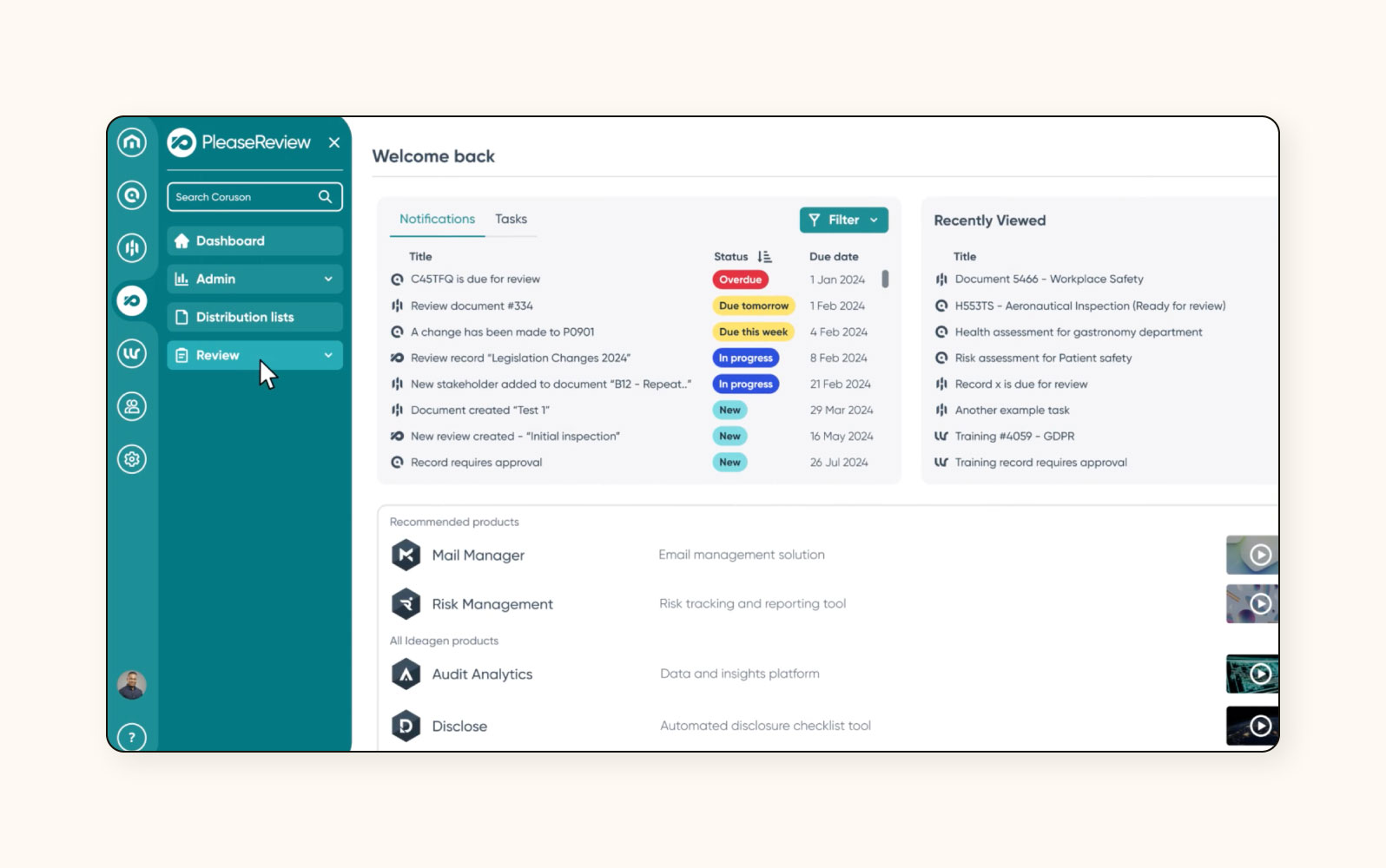Image resolution: width=1386 pixels, height=868 pixels.
Task: Click the Audit Analytics product icon
Action: [406, 674]
